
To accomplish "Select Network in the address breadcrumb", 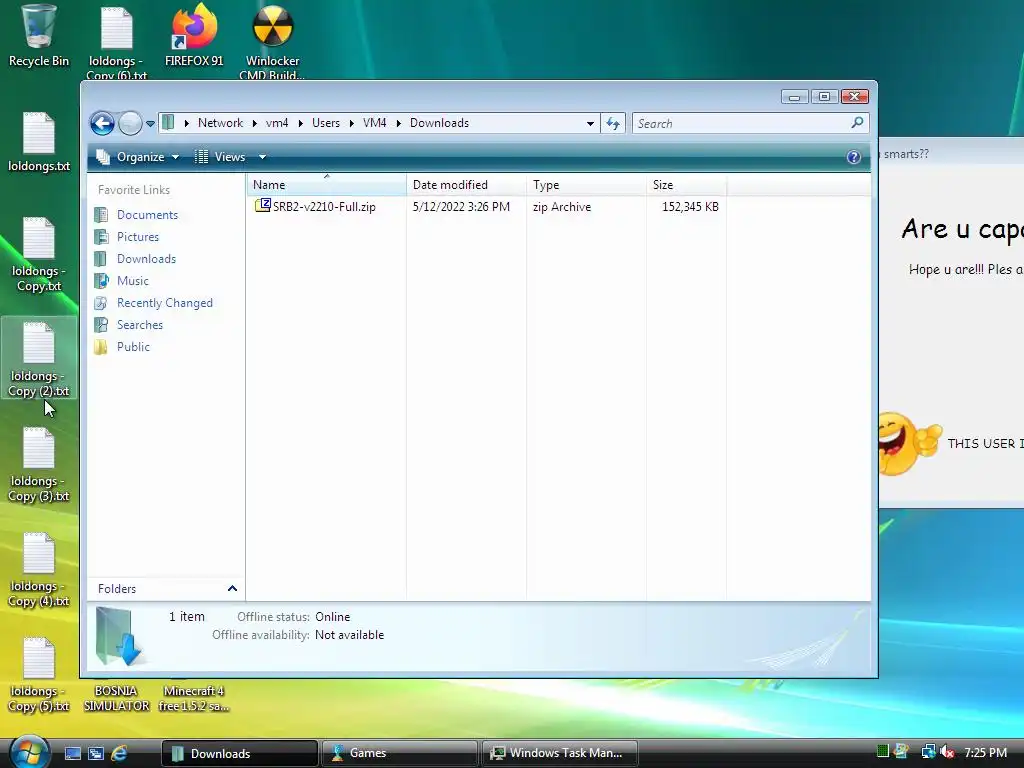I will coord(220,123).
